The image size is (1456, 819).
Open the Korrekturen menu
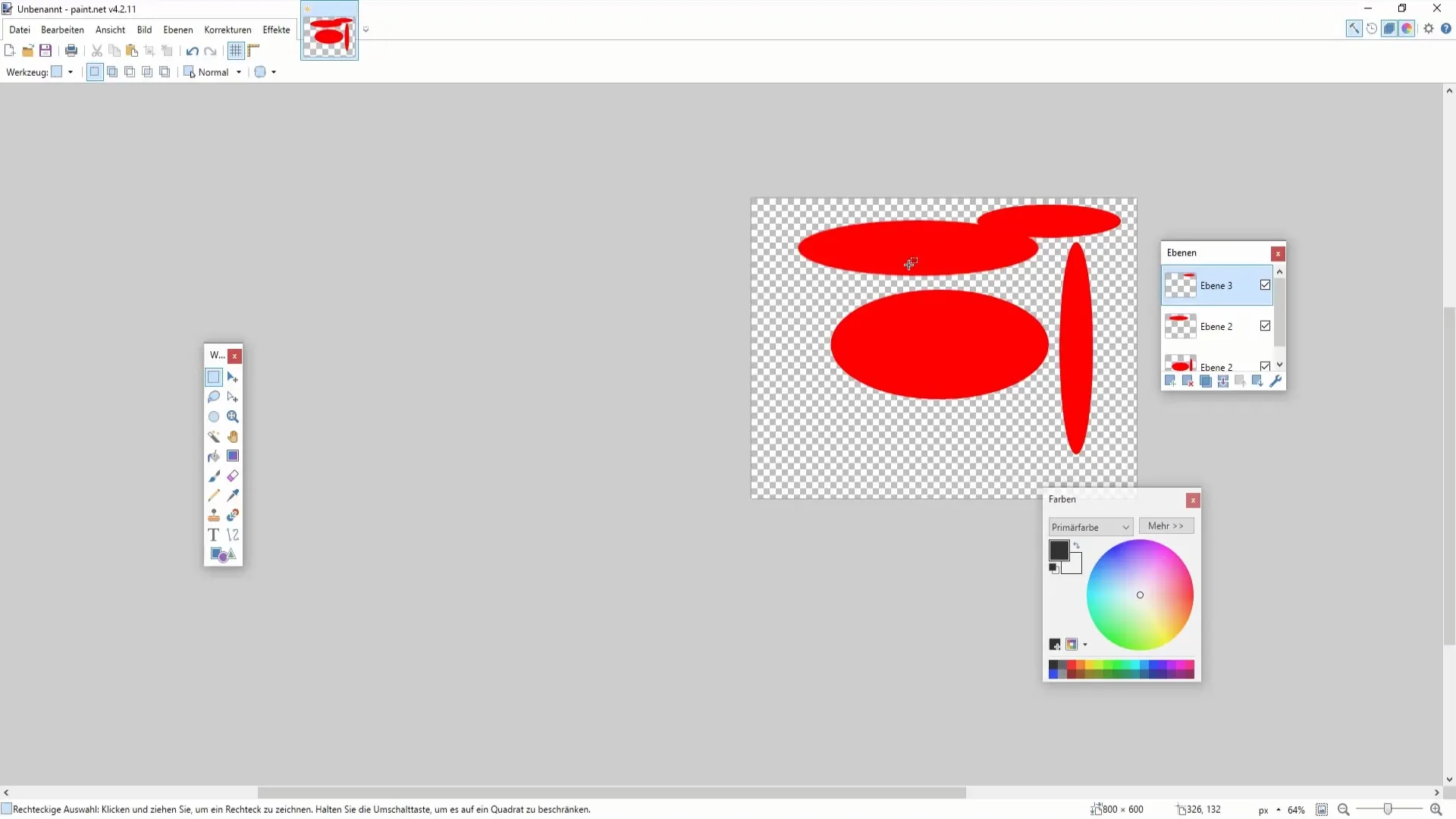click(227, 30)
